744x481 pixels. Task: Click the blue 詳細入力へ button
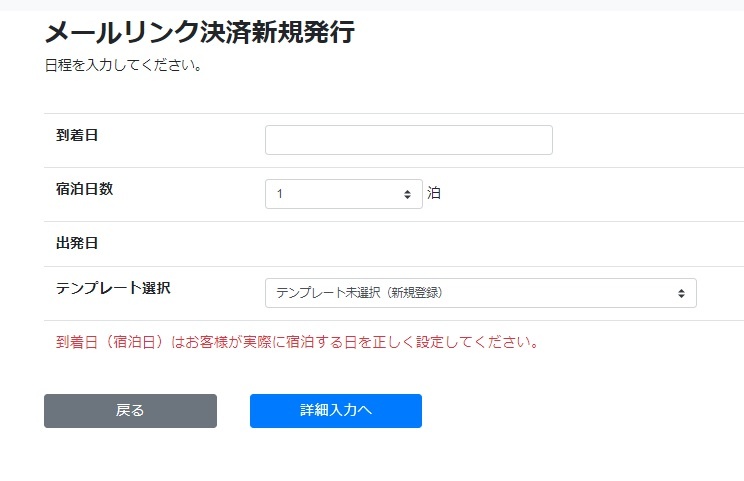point(336,411)
